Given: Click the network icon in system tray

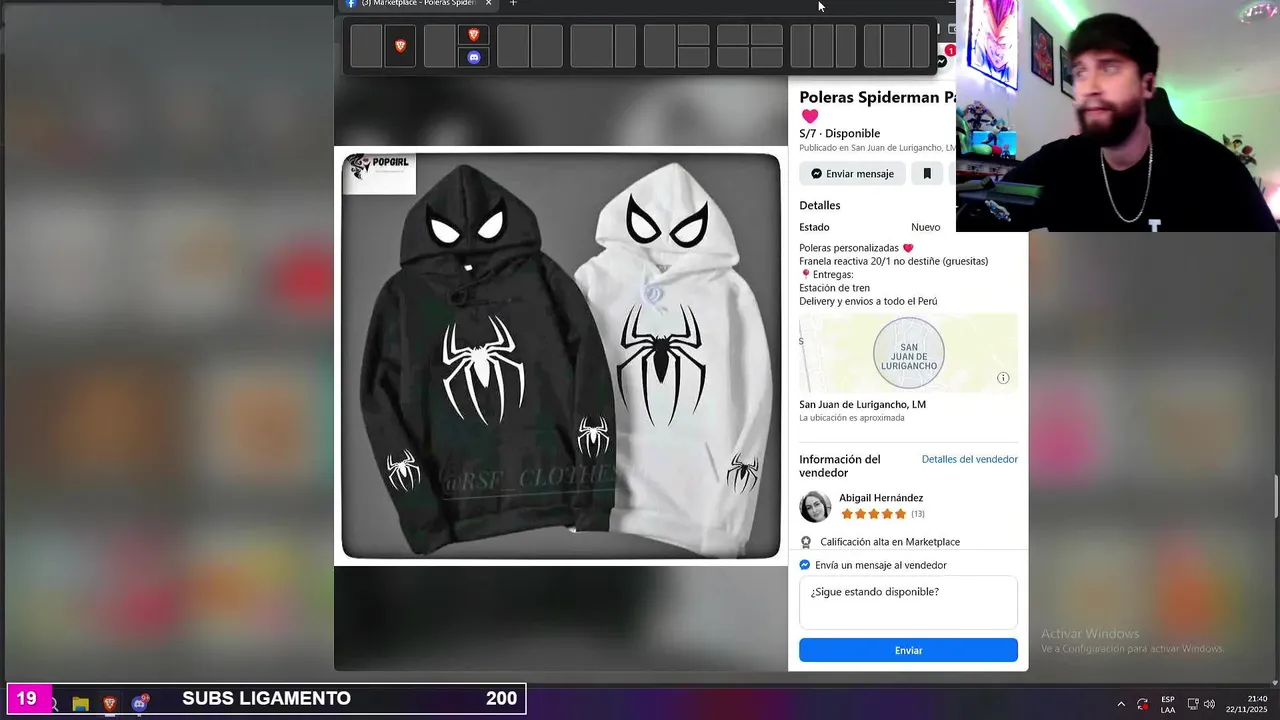Looking at the screenshot, I should [x=1193, y=704].
